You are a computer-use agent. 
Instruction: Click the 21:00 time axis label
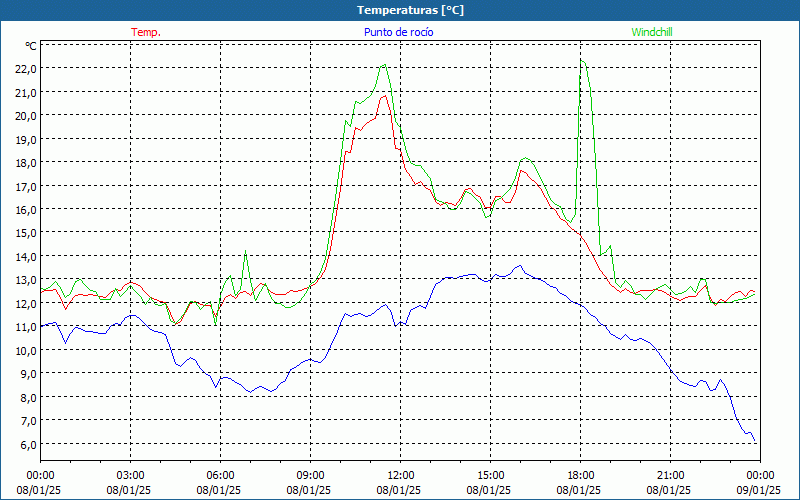(670, 476)
